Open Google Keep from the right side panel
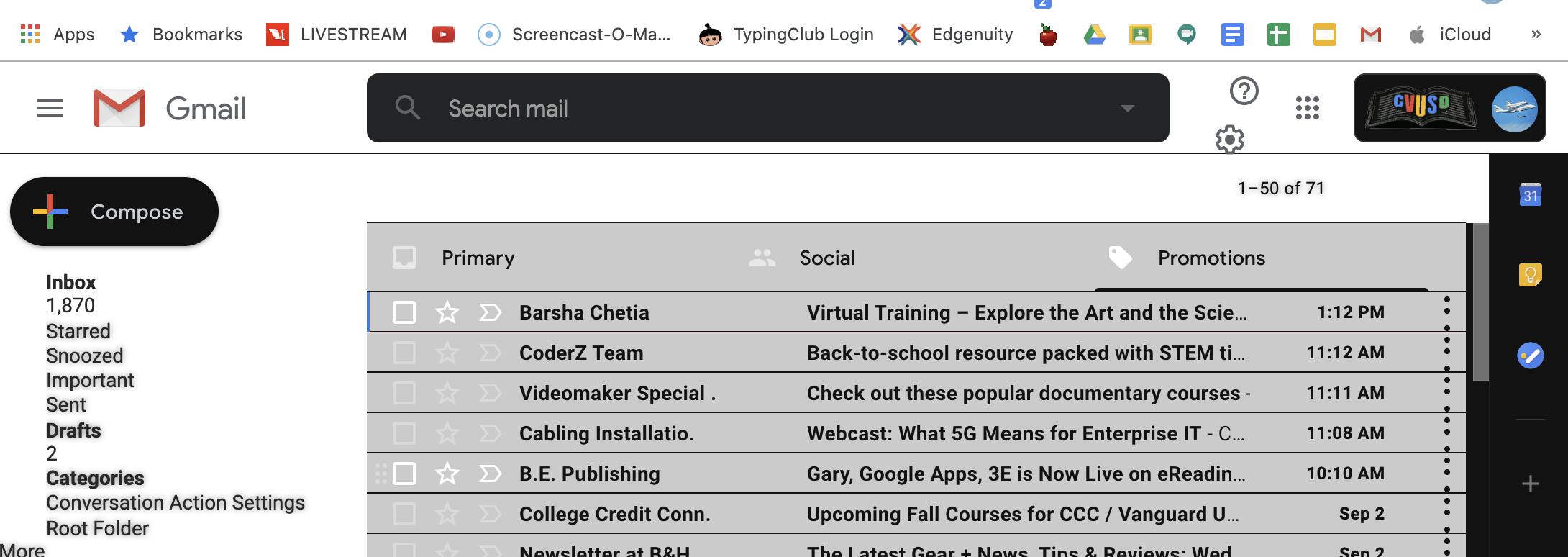Screen dimensions: 1568x557 tap(1531, 273)
